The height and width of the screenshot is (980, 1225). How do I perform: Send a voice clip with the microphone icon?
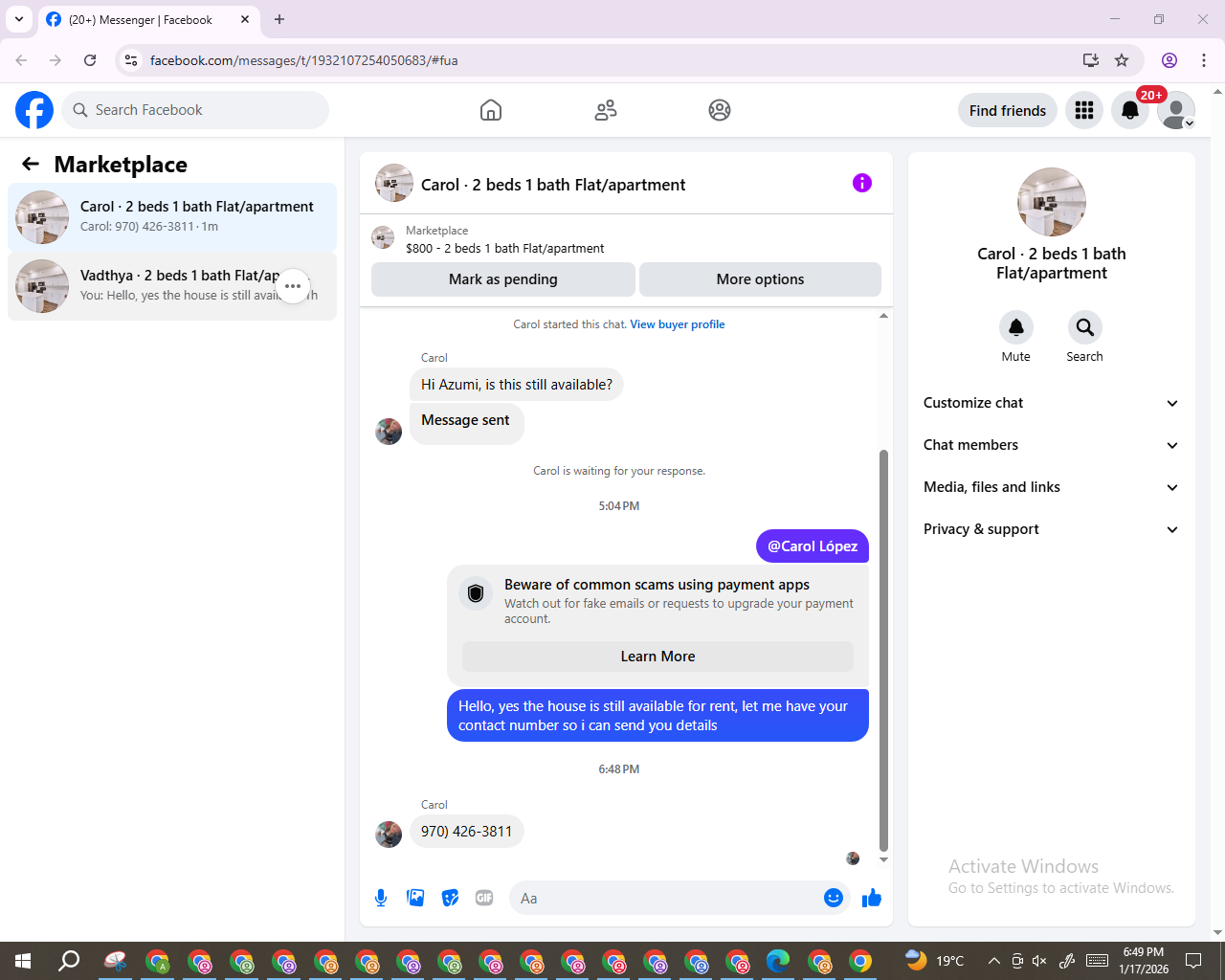pos(381,898)
